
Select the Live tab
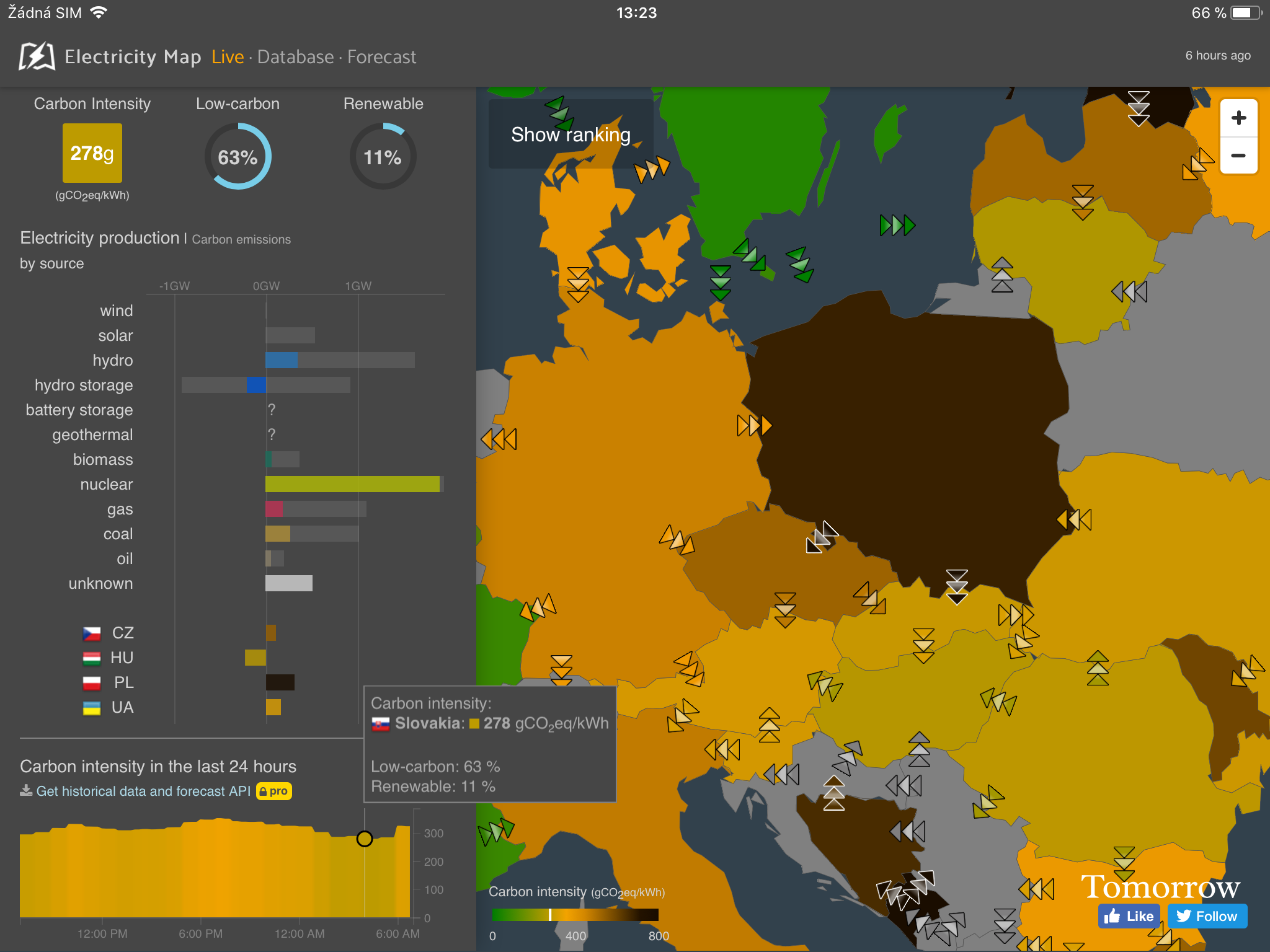point(228,57)
